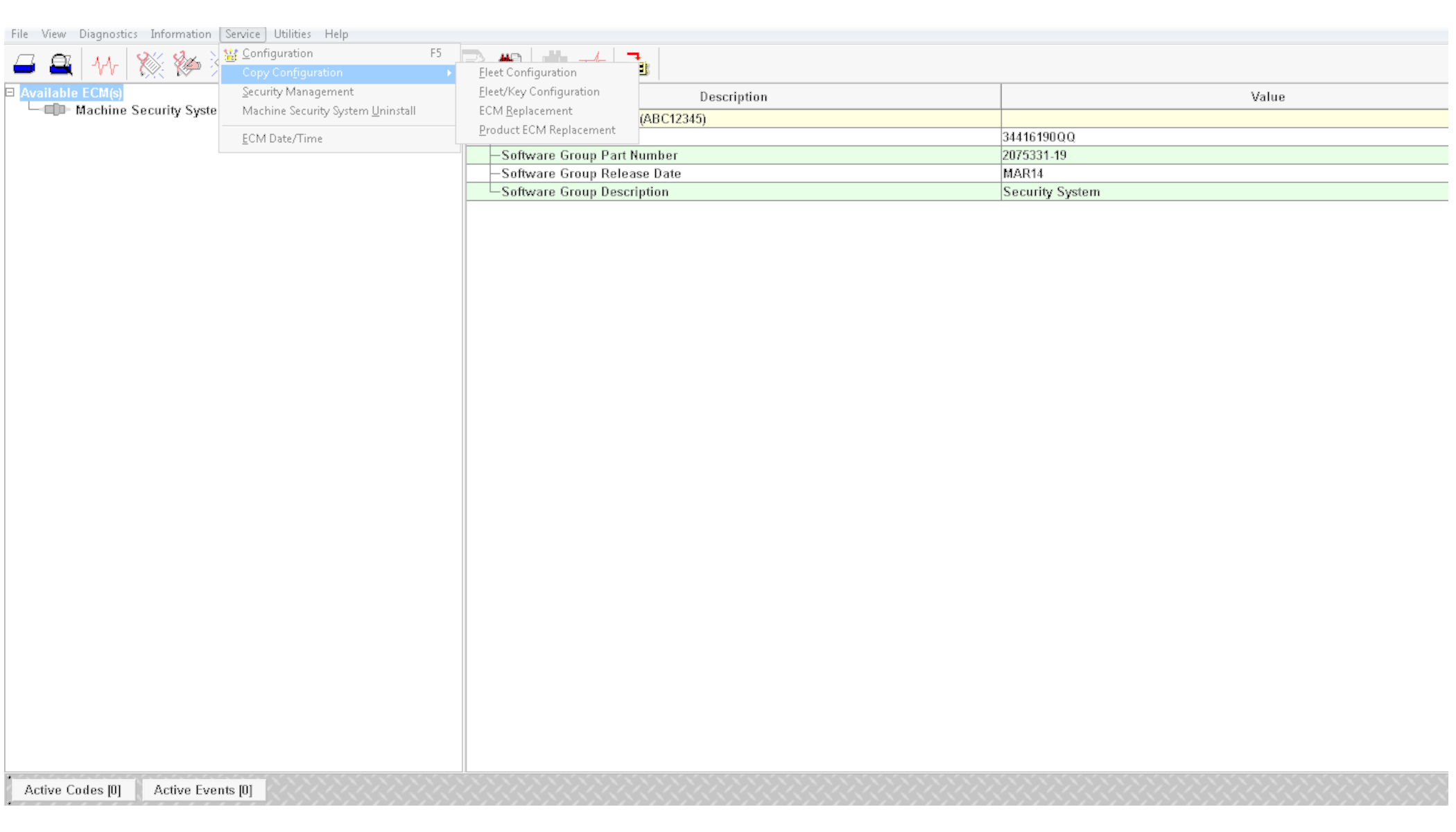Click the red document toolbar icon partly behind menu

point(511,57)
